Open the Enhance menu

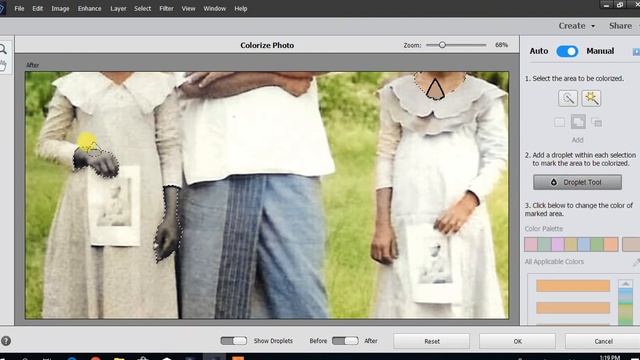coord(89,9)
